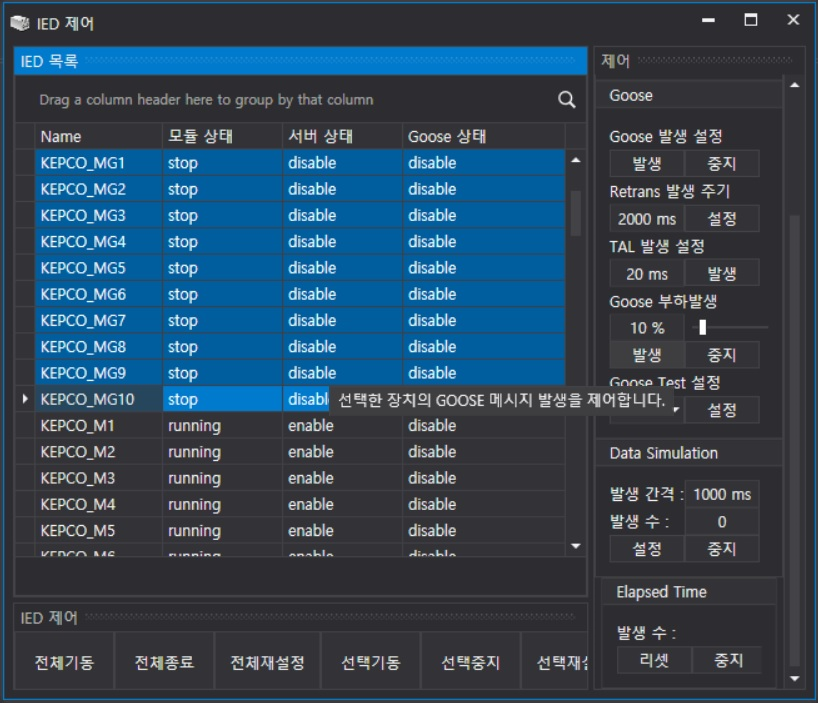Click the 리셋 button in Elapsed Time

point(654,660)
